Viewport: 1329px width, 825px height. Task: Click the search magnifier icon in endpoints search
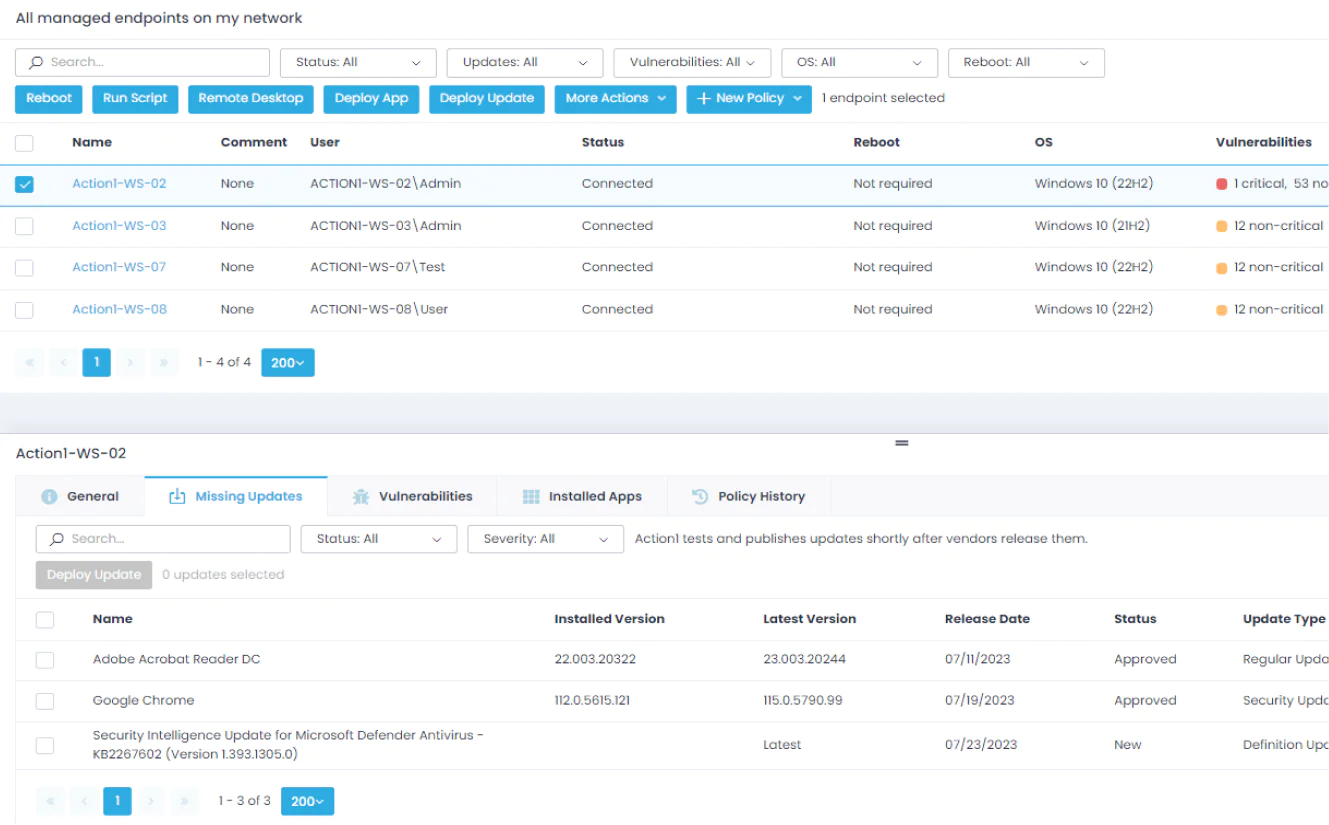click(36, 62)
